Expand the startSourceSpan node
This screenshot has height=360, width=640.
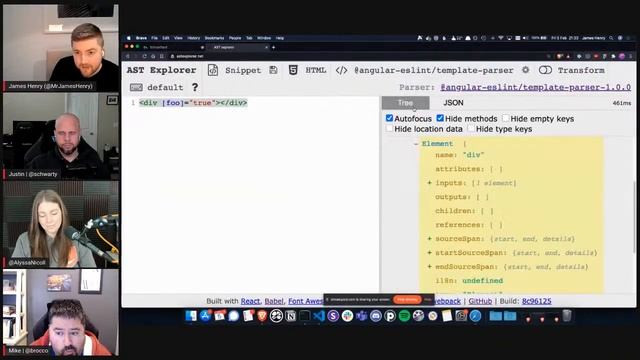[429, 253]
